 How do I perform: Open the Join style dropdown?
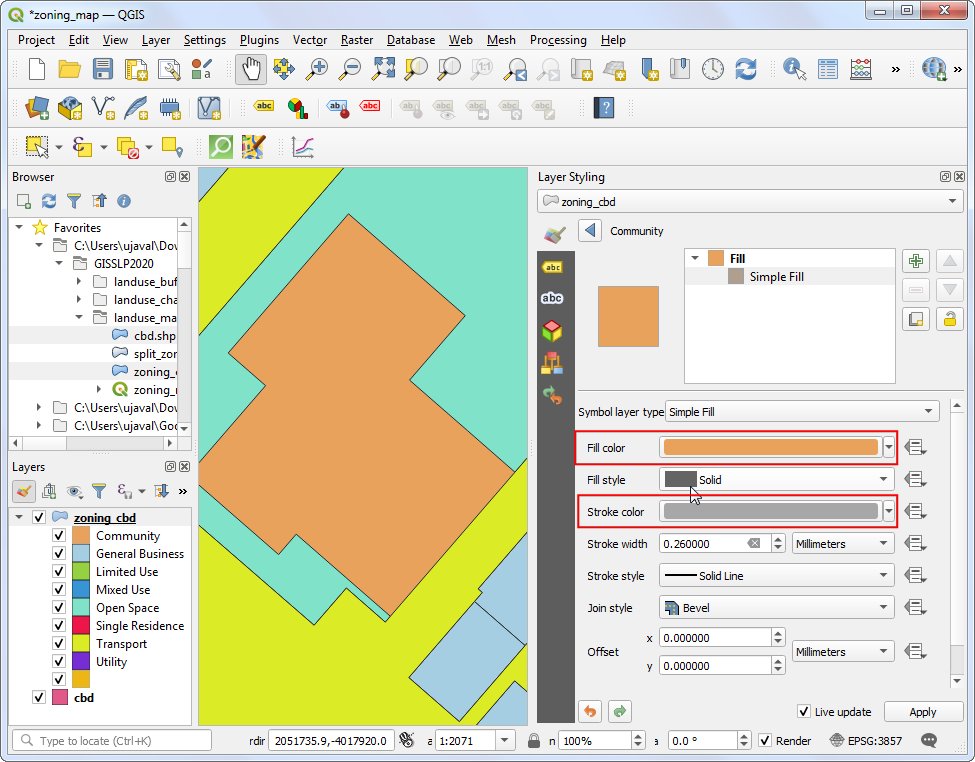tap(775, 606)
